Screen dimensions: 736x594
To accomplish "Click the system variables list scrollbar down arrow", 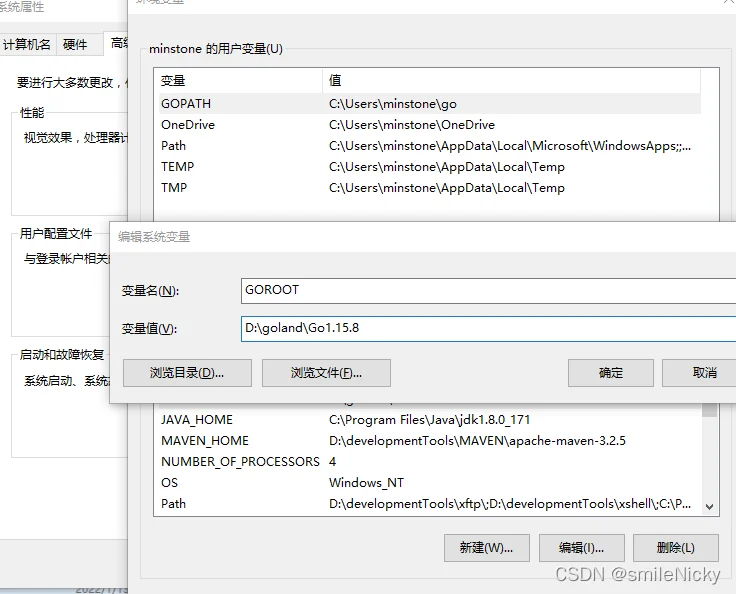I will (710, 507).
